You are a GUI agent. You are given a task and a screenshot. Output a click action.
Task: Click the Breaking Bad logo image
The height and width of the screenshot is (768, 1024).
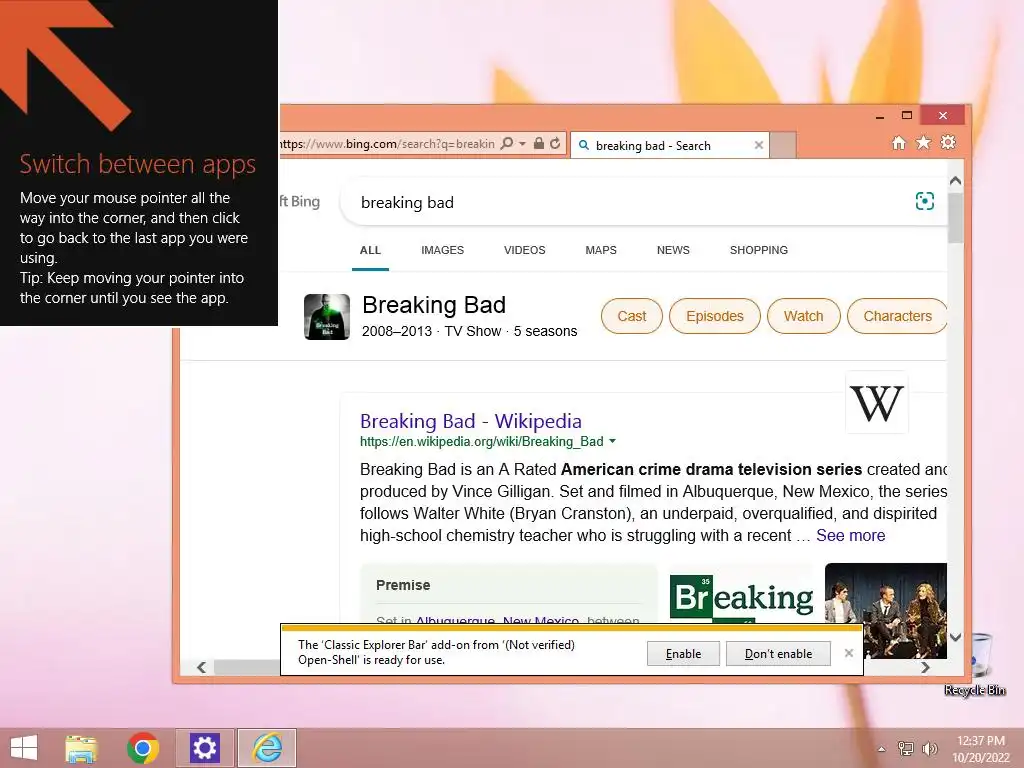(x=741, y=596)
